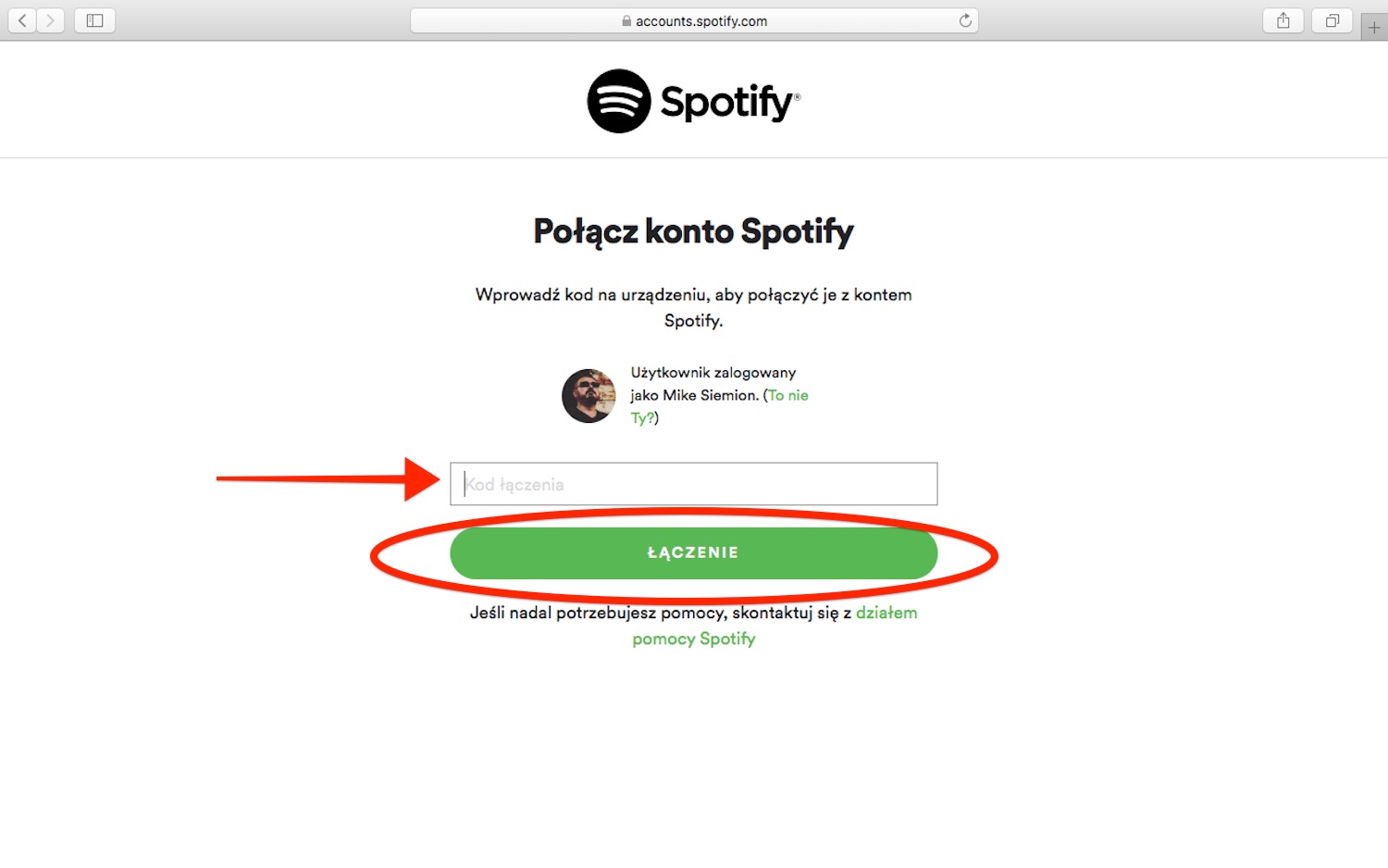Click the "Użytkownik zalogowany" account text
The width and height of the screenshot is (1388, 868).
point(713,373)
